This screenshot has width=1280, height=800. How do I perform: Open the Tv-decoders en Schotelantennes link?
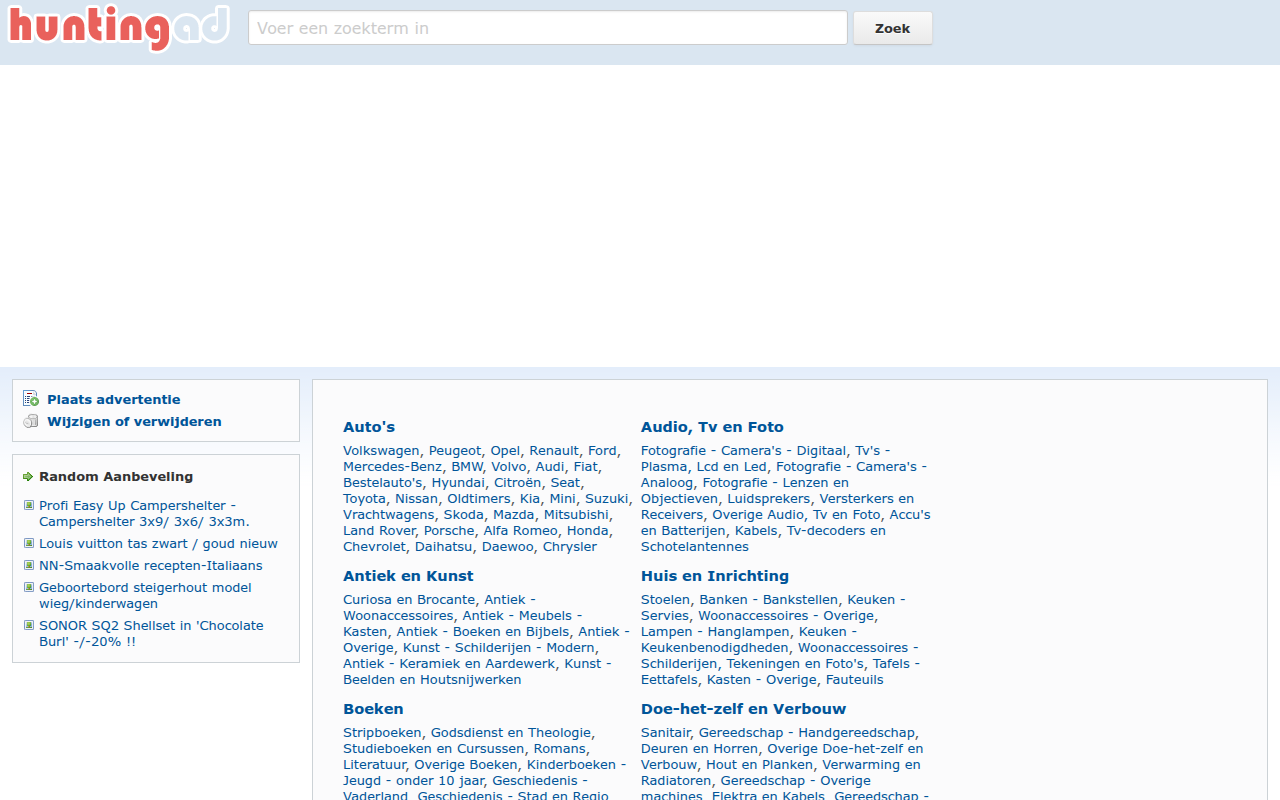(763, 539)
